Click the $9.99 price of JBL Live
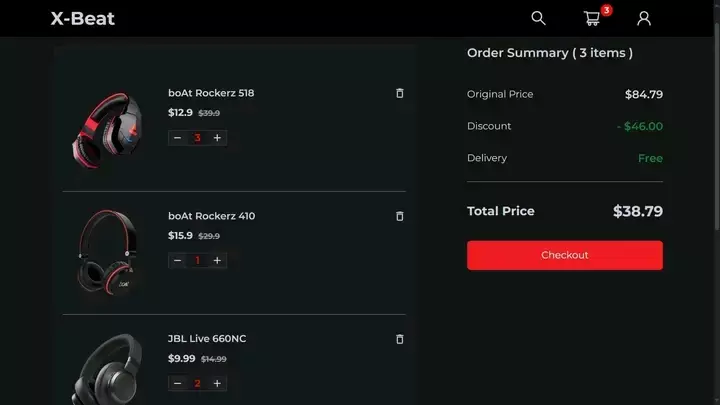The height and width of the screenshot is (405, 720). 182,359
